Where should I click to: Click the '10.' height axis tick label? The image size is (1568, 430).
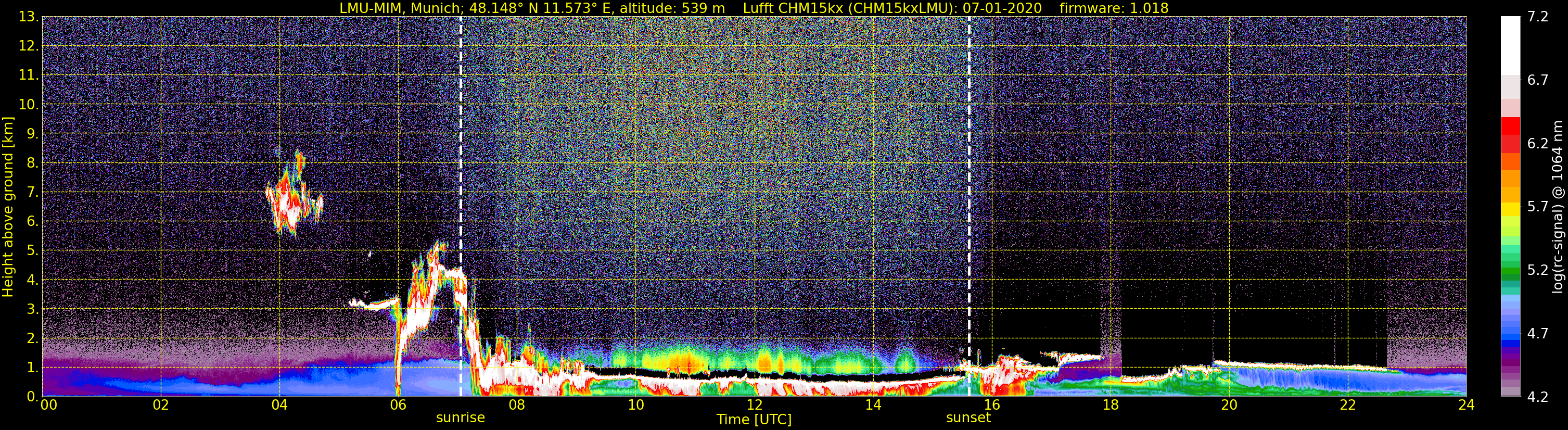(29, 104)
